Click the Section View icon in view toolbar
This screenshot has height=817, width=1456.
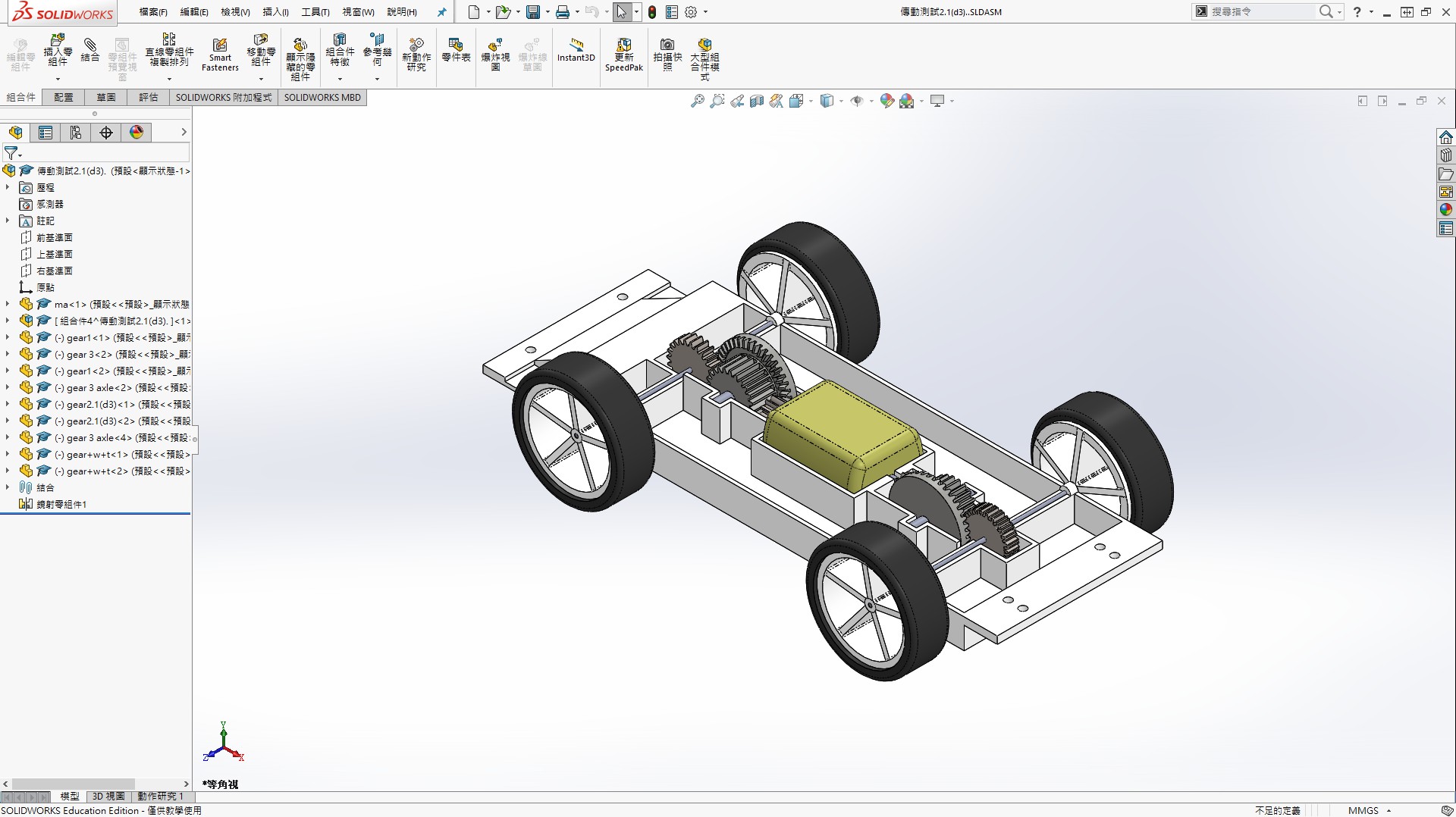pyautogui.click(x=757, y=101)
